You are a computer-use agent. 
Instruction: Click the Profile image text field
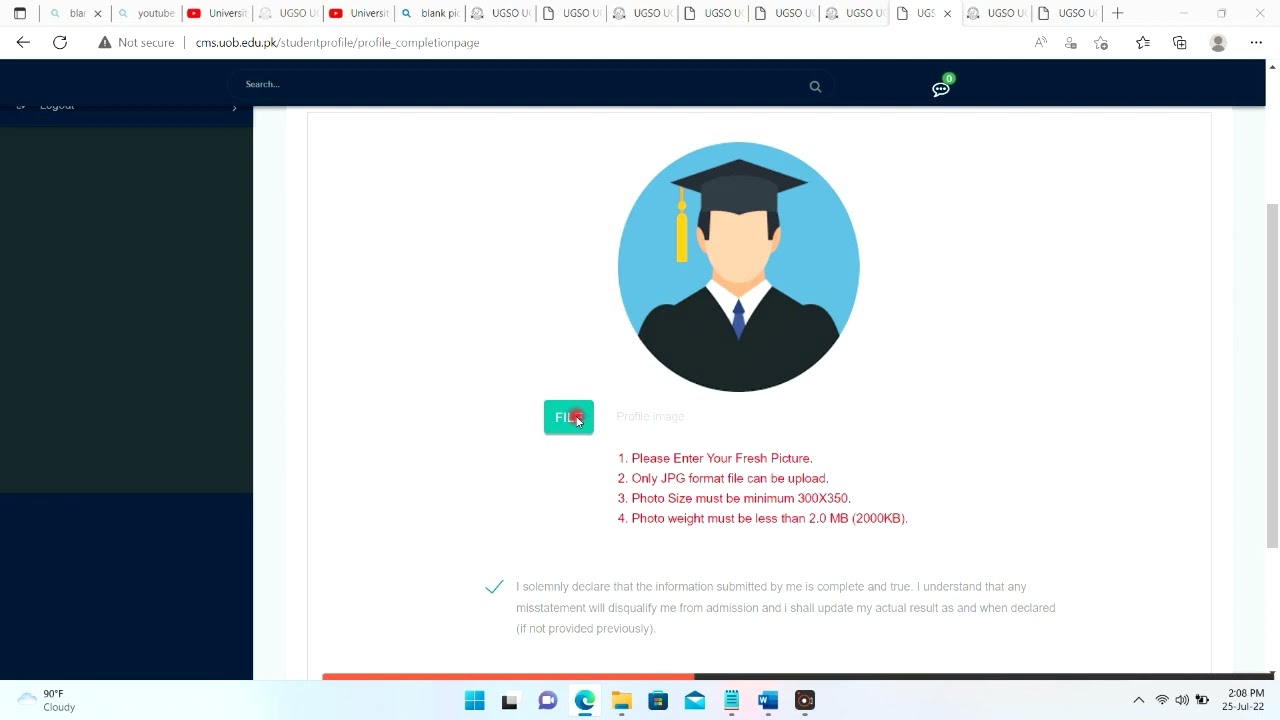(650, 416)
